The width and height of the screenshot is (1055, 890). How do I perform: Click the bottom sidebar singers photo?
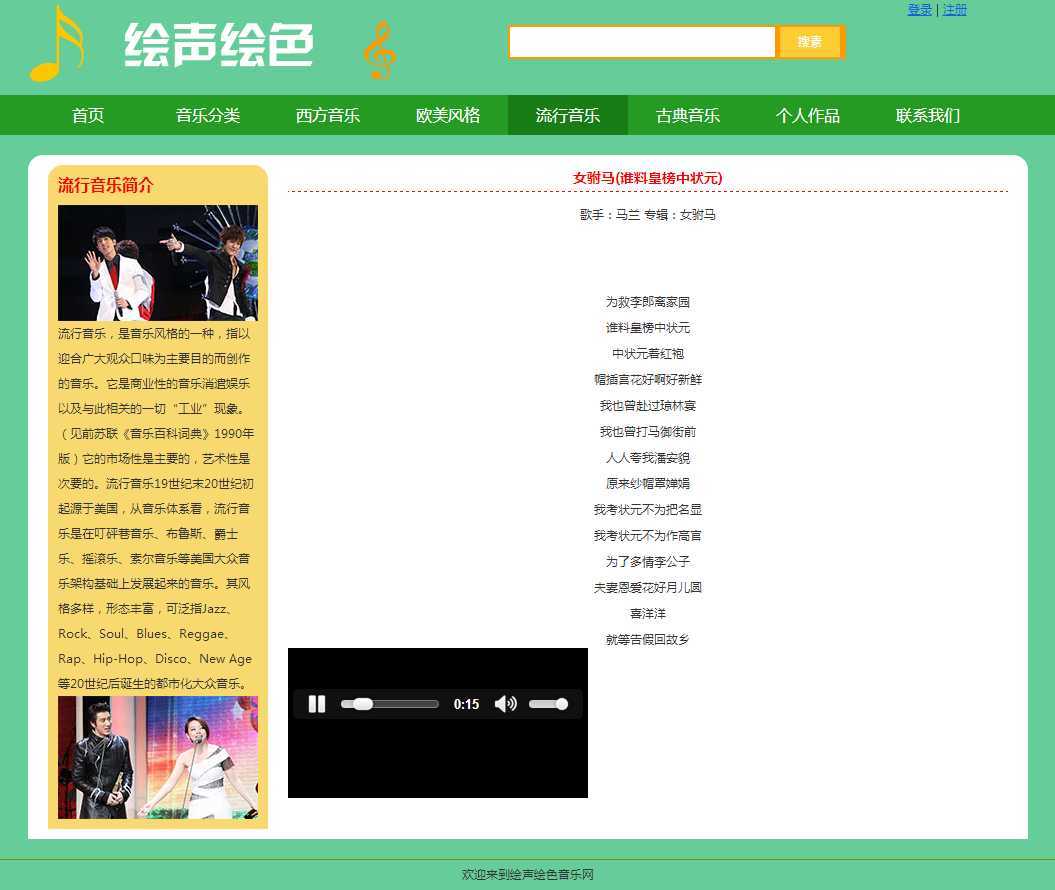click(158, 757)
